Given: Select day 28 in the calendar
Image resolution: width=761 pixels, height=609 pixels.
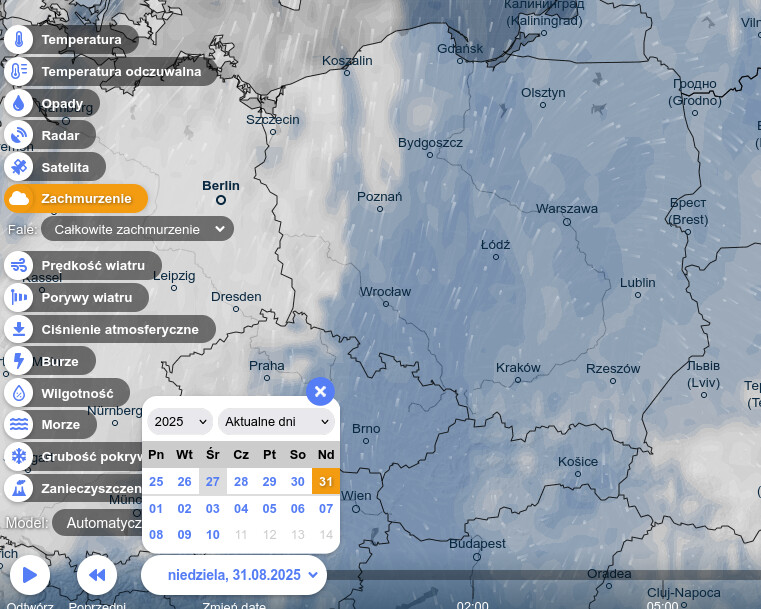Looking at the screenshot, I should pos(241,482).
